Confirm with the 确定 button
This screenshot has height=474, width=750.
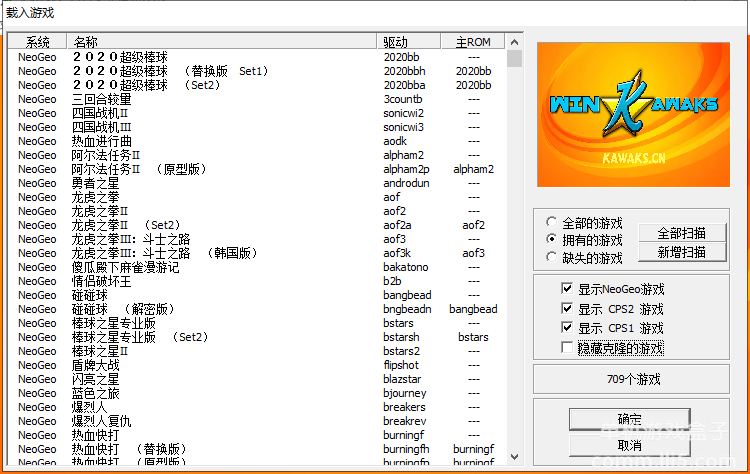[x=629, y=418]
